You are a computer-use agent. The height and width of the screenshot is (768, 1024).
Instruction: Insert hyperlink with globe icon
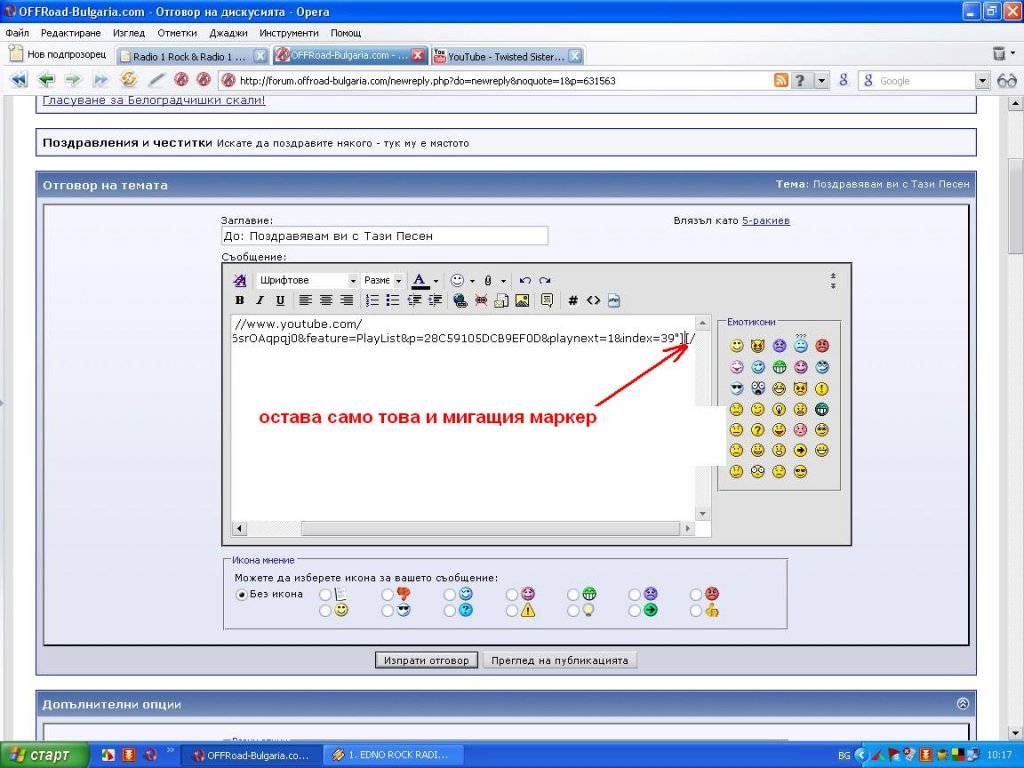pyautogui.click(x=460, y=300)
